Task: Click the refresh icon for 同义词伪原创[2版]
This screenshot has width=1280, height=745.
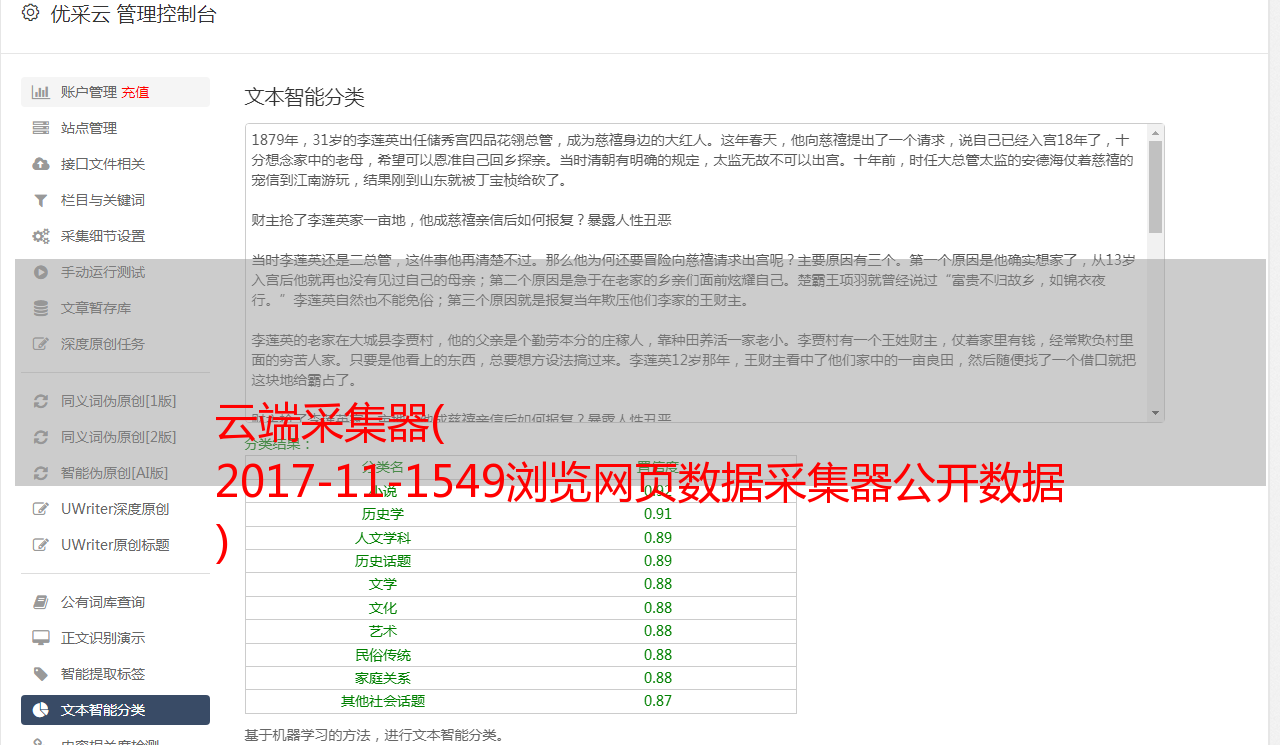Action: click(x=41, y=437)
